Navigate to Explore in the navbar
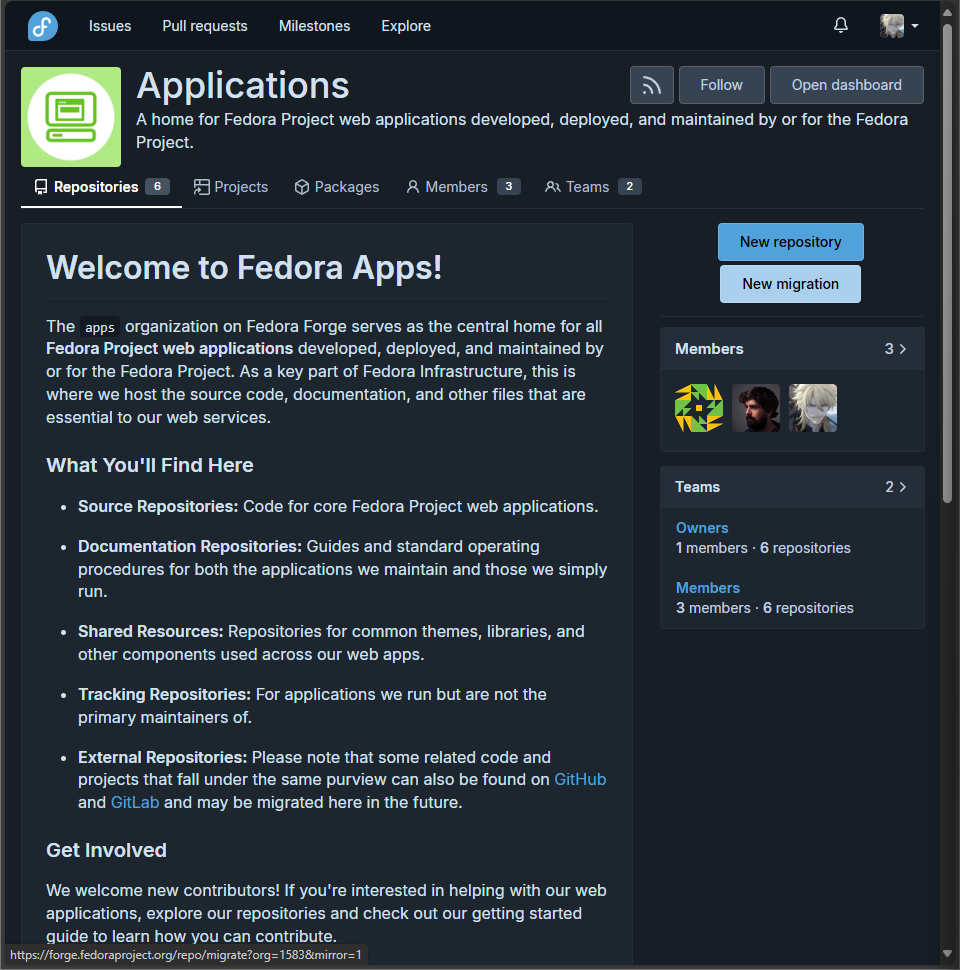Image resolution: width=960 pixels, height=970 pixels. (x=405, y=25)
